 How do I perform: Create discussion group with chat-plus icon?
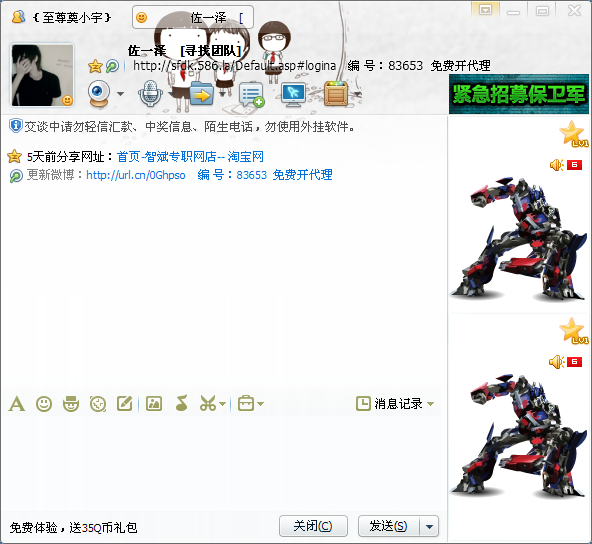[251, 94]
